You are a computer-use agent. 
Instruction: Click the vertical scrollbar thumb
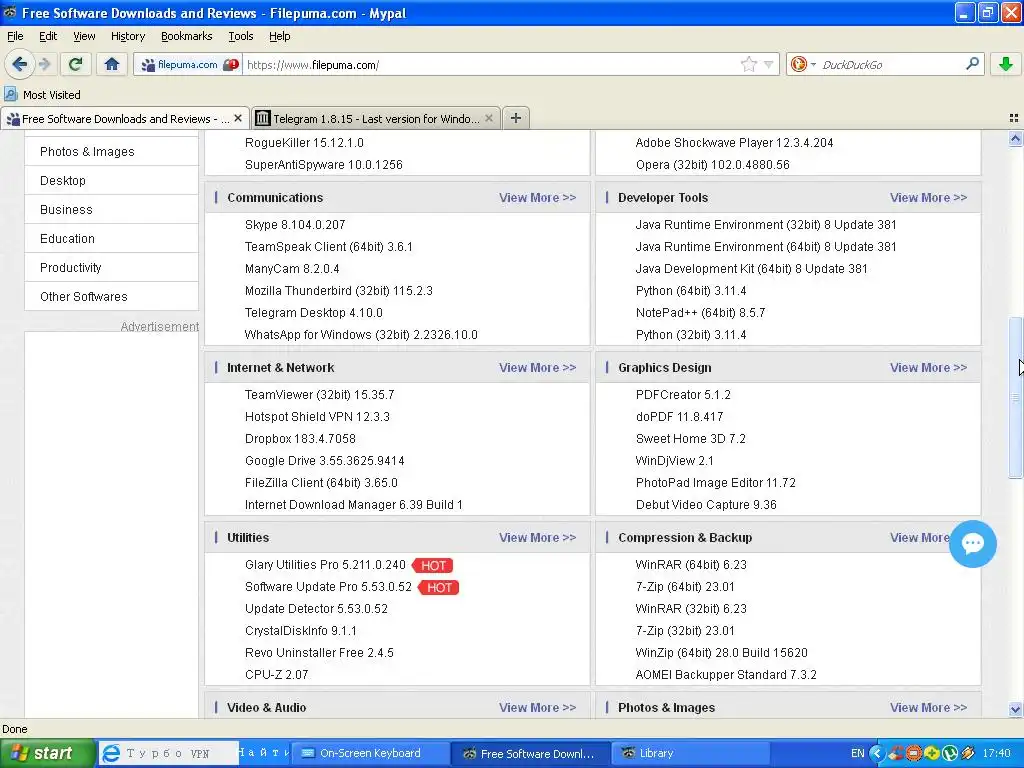pyautogui.click(x=1015, y=397)
